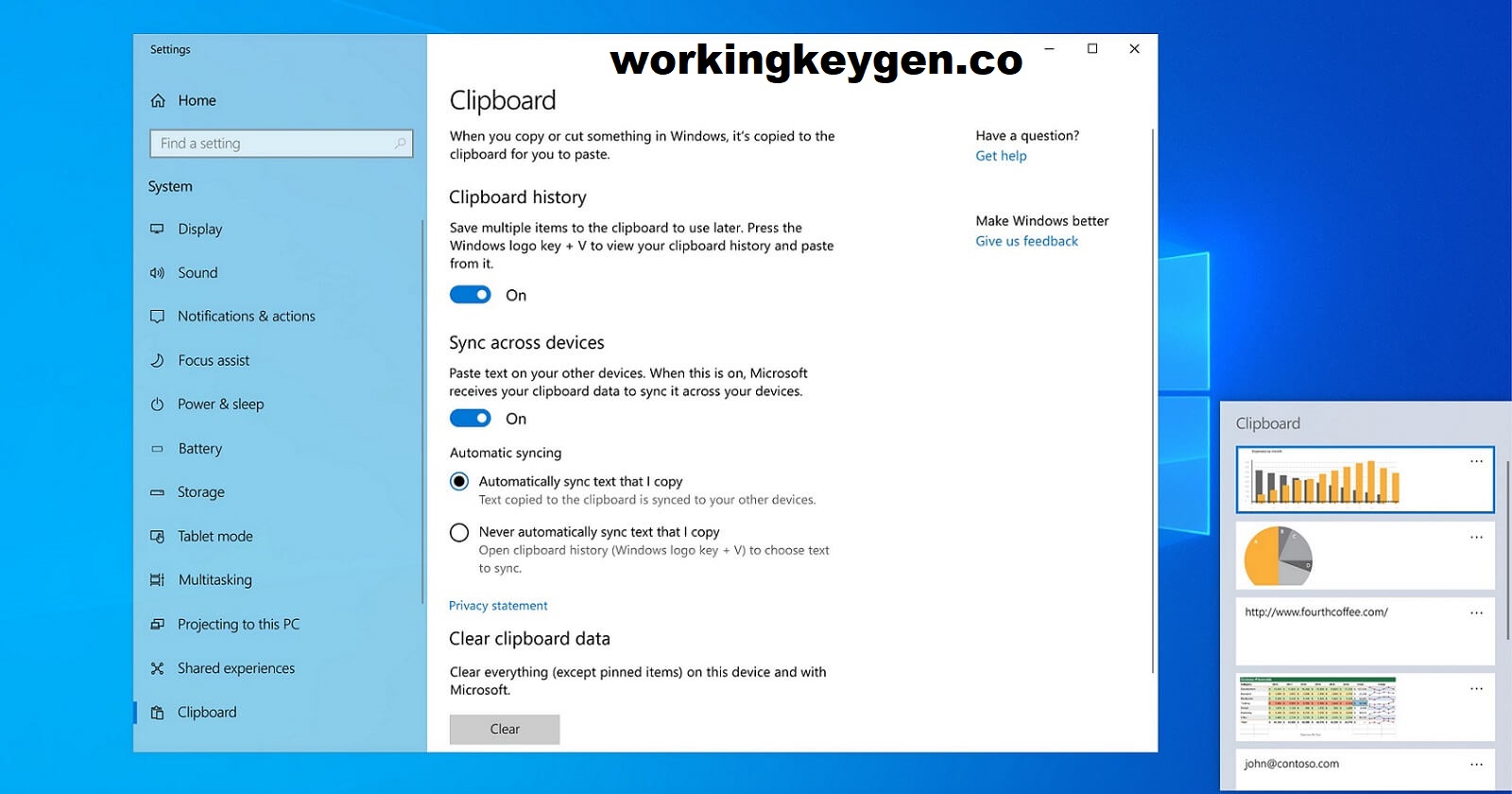Click the Display monitor icon in sidebar
Screen dimensions: 1512x794
coord(157,229)
